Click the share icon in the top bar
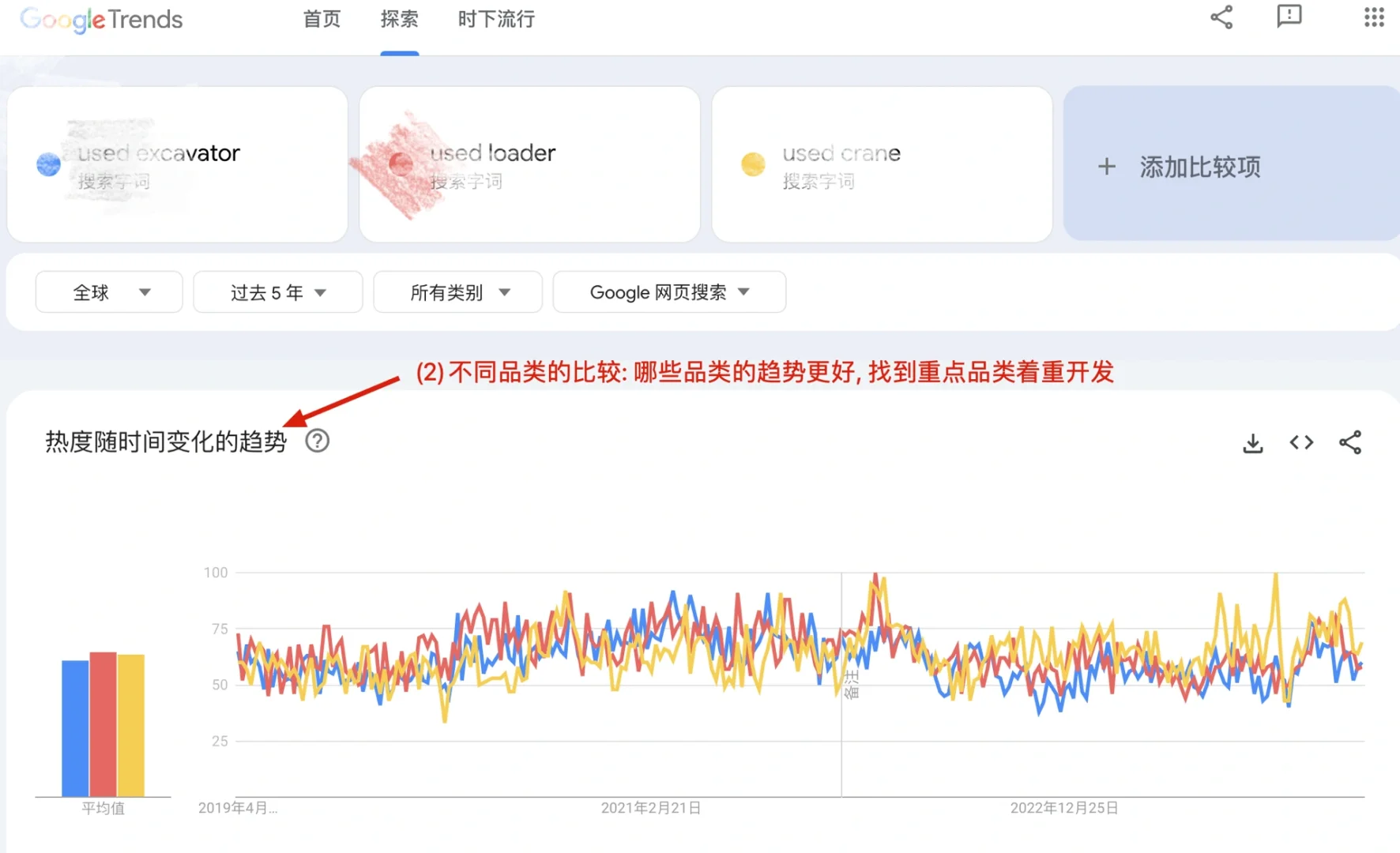The image size is (1400, 853). pos(1221,17)
